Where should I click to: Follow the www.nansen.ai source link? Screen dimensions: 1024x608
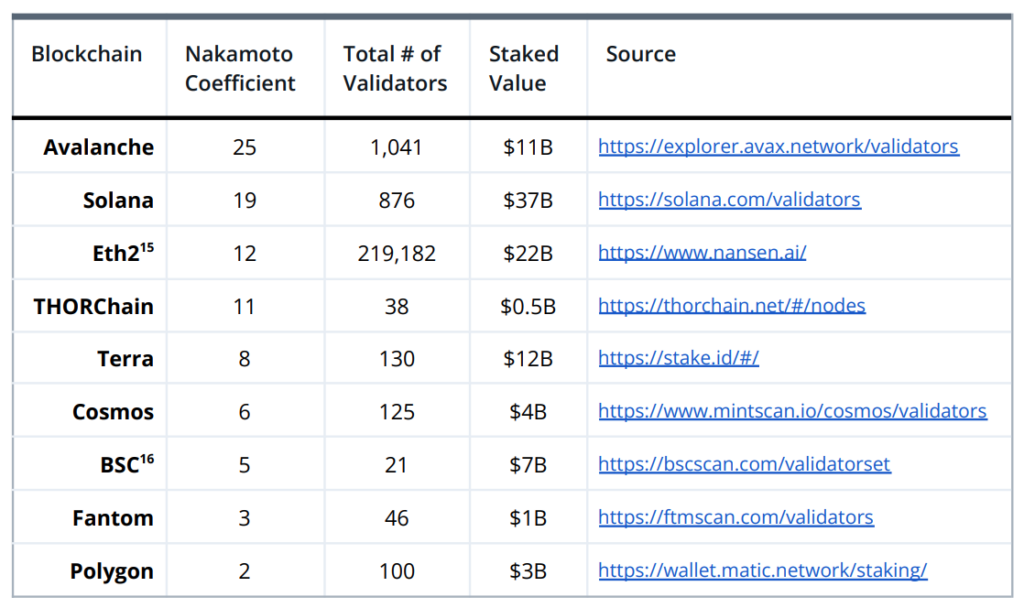coord(702,252)
